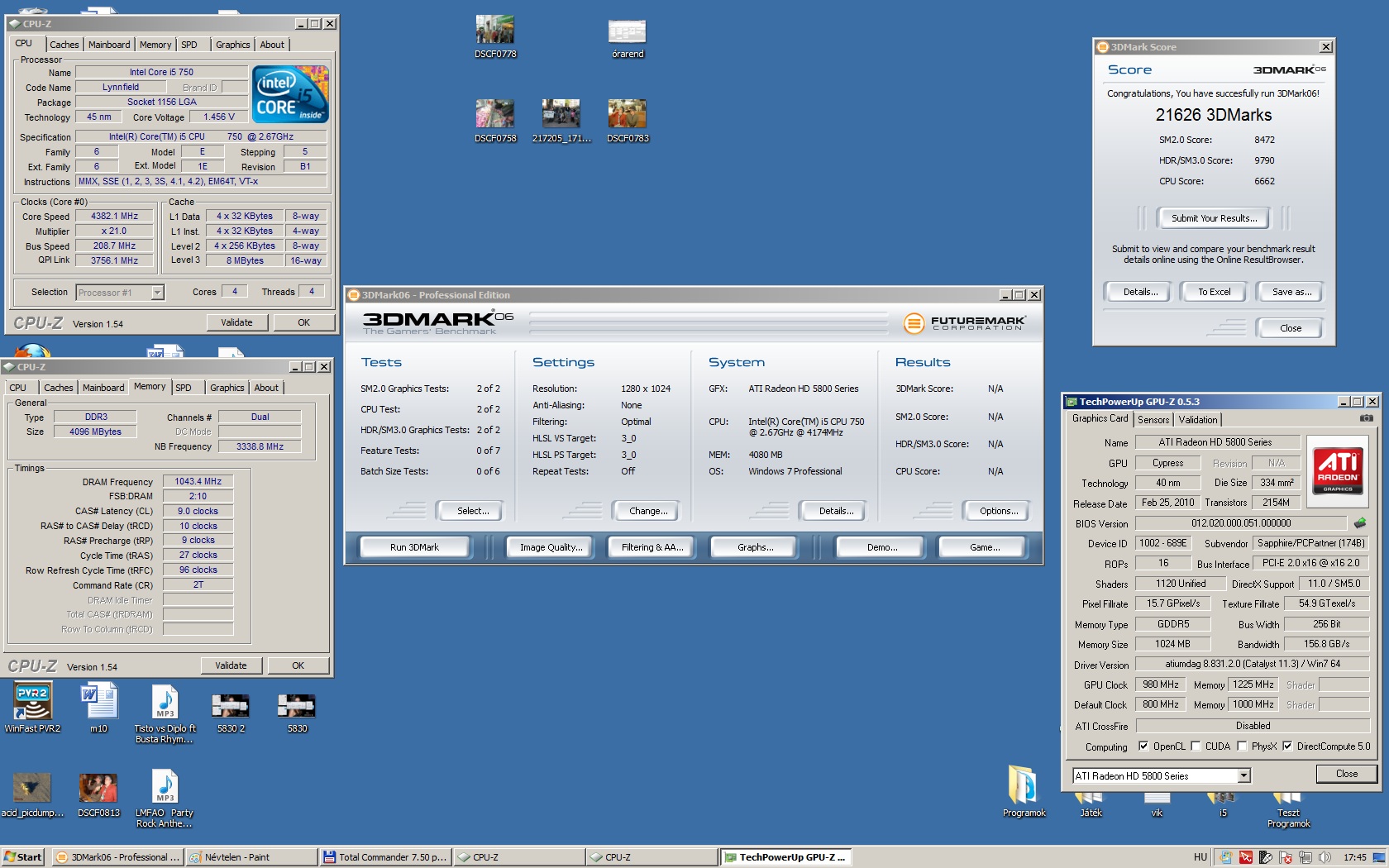Click Close button in GPU-Z window
Screen dimensions: 1389x868
pyautogui.click(x=1346, y=774)
